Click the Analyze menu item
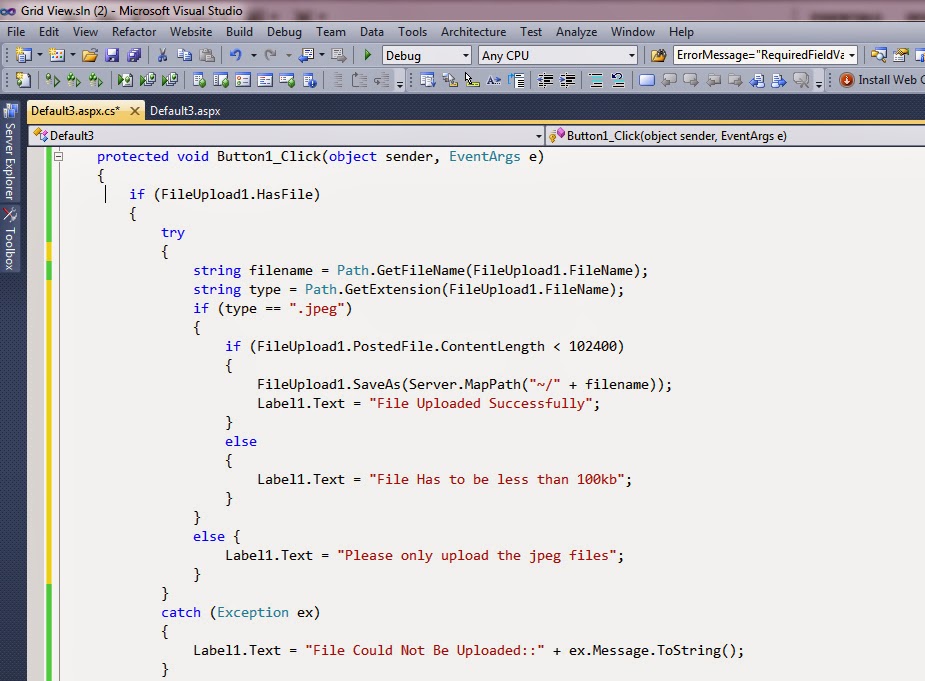Viewport: 925px width, 681px height. coord(577,32)
